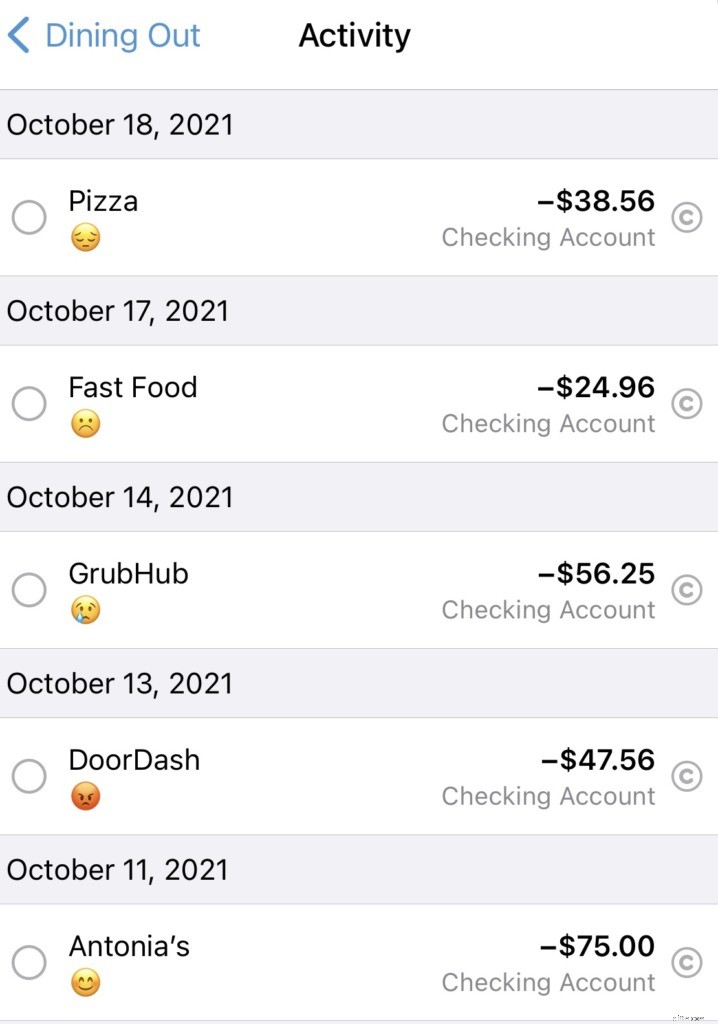The height and width of the screenshot is (1024, 718).
Task: Select the Fast Food transaction circle
Action: point(29,403)
